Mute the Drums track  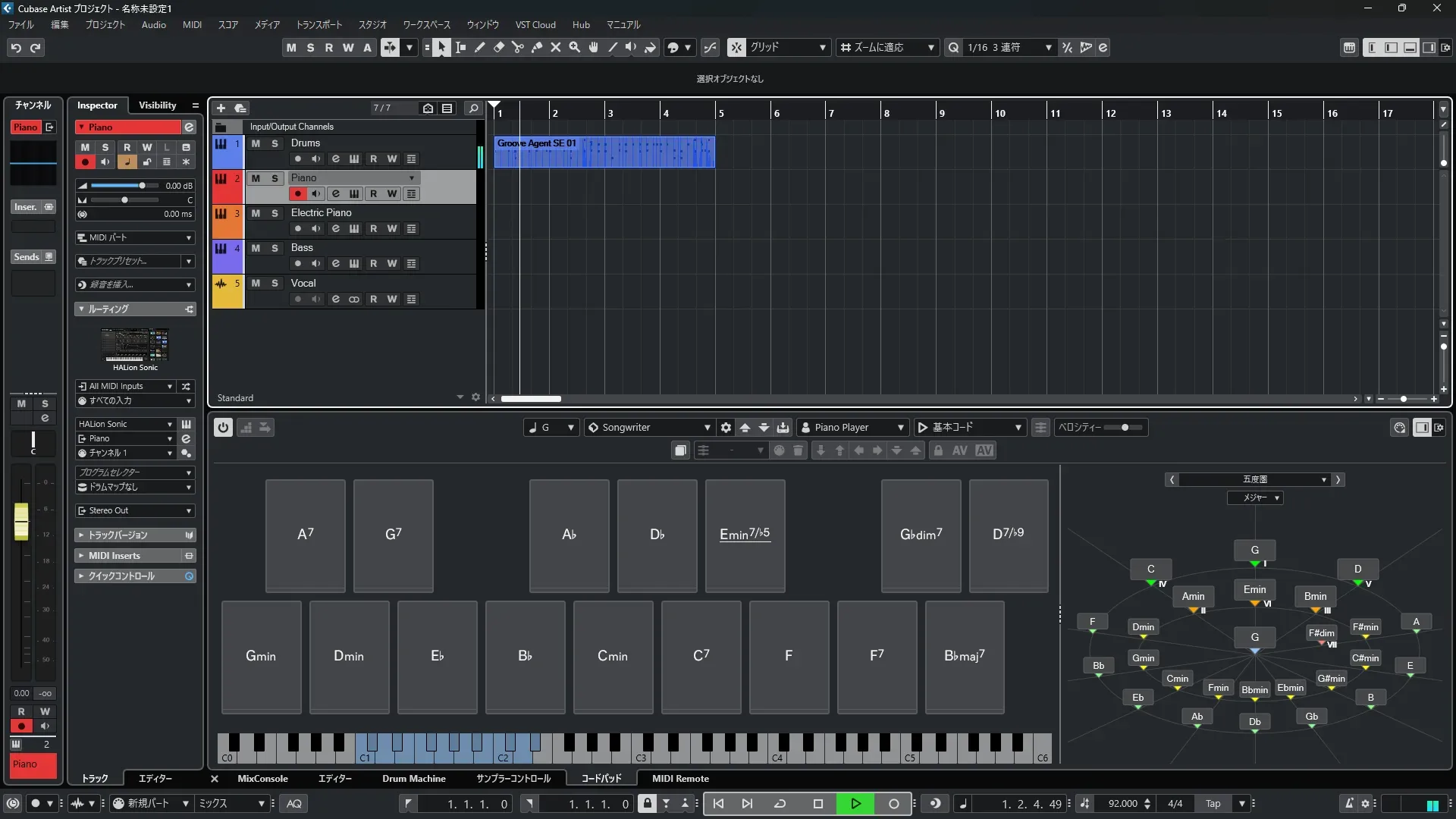256,143
